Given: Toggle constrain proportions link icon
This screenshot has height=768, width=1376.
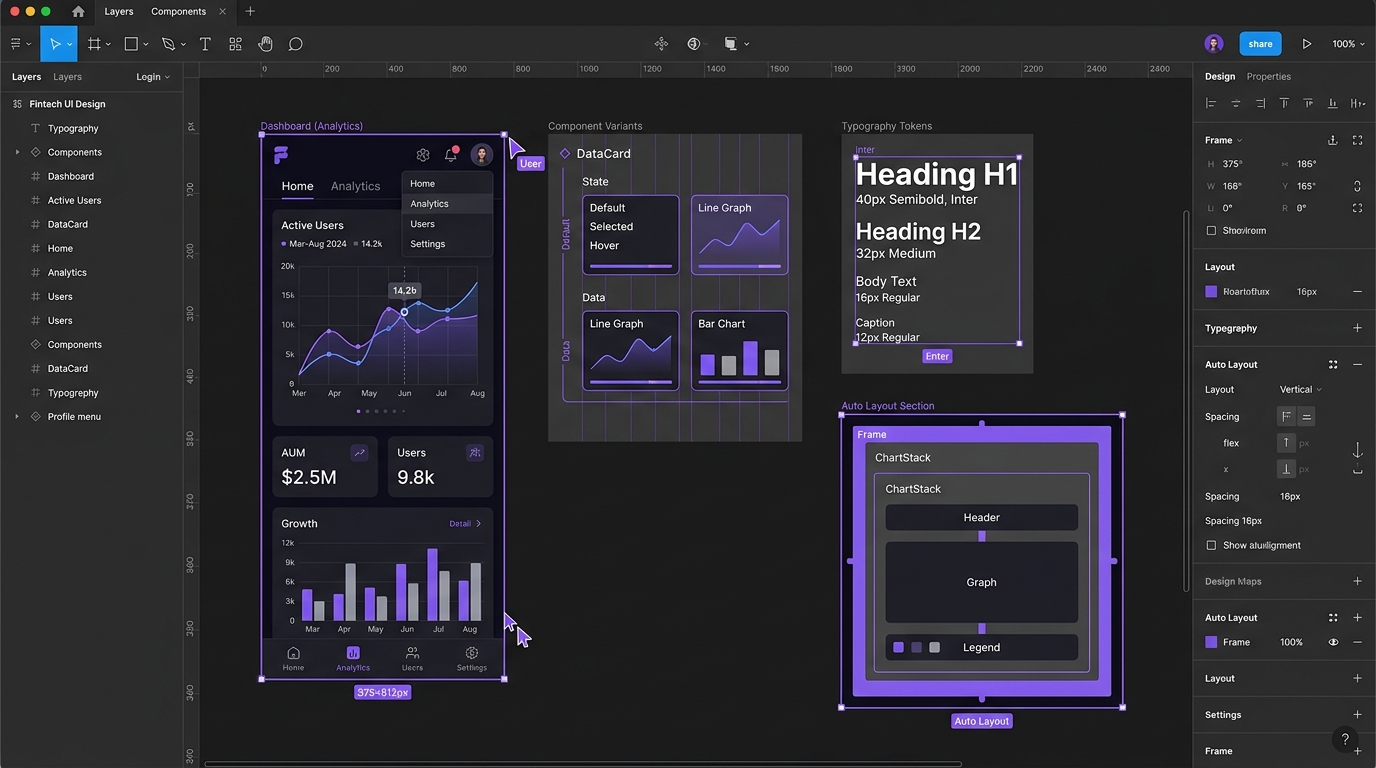Looking at the screenshot, I should point(1357,186).
